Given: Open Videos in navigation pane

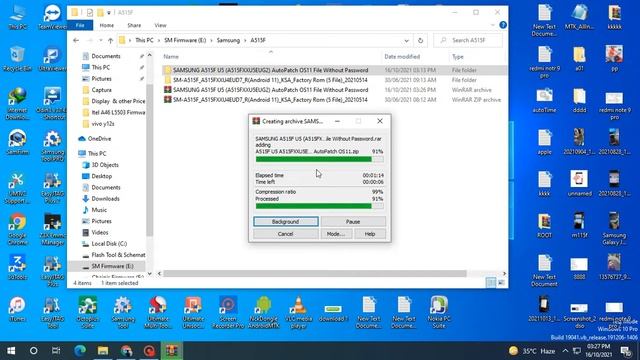Looking at the screenshot, I should point(100,232).
